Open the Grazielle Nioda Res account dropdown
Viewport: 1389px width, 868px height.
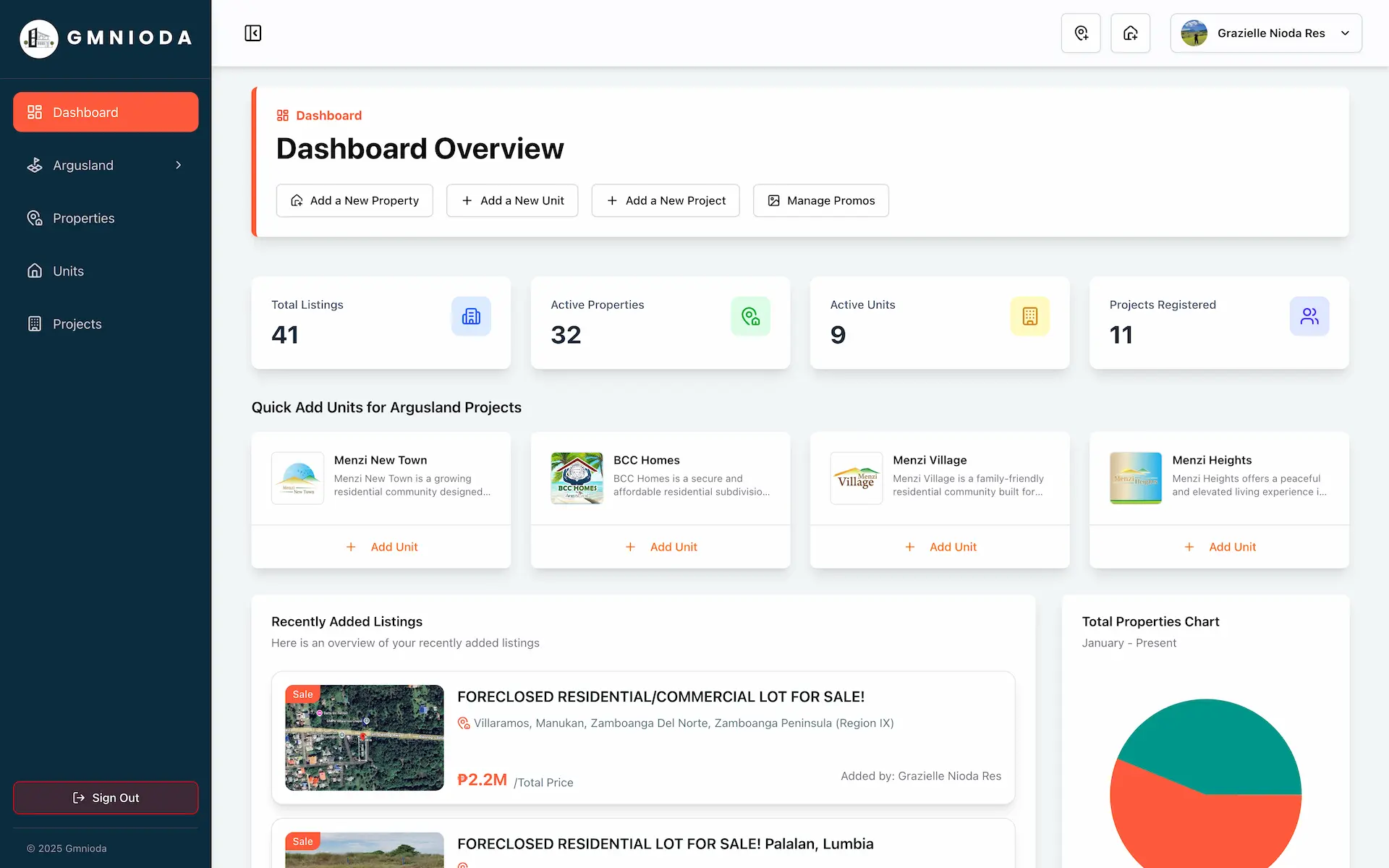1266,33
